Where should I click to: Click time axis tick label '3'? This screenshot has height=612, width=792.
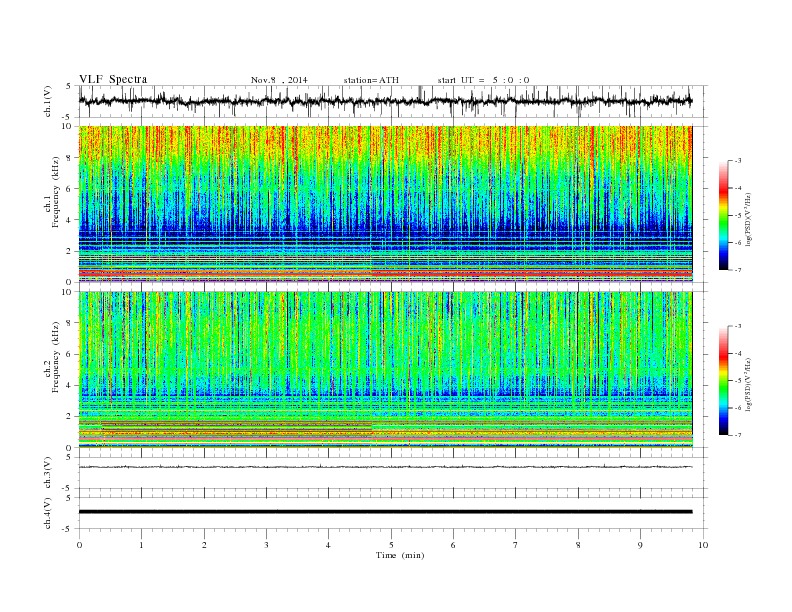click(x=266, y=545)
